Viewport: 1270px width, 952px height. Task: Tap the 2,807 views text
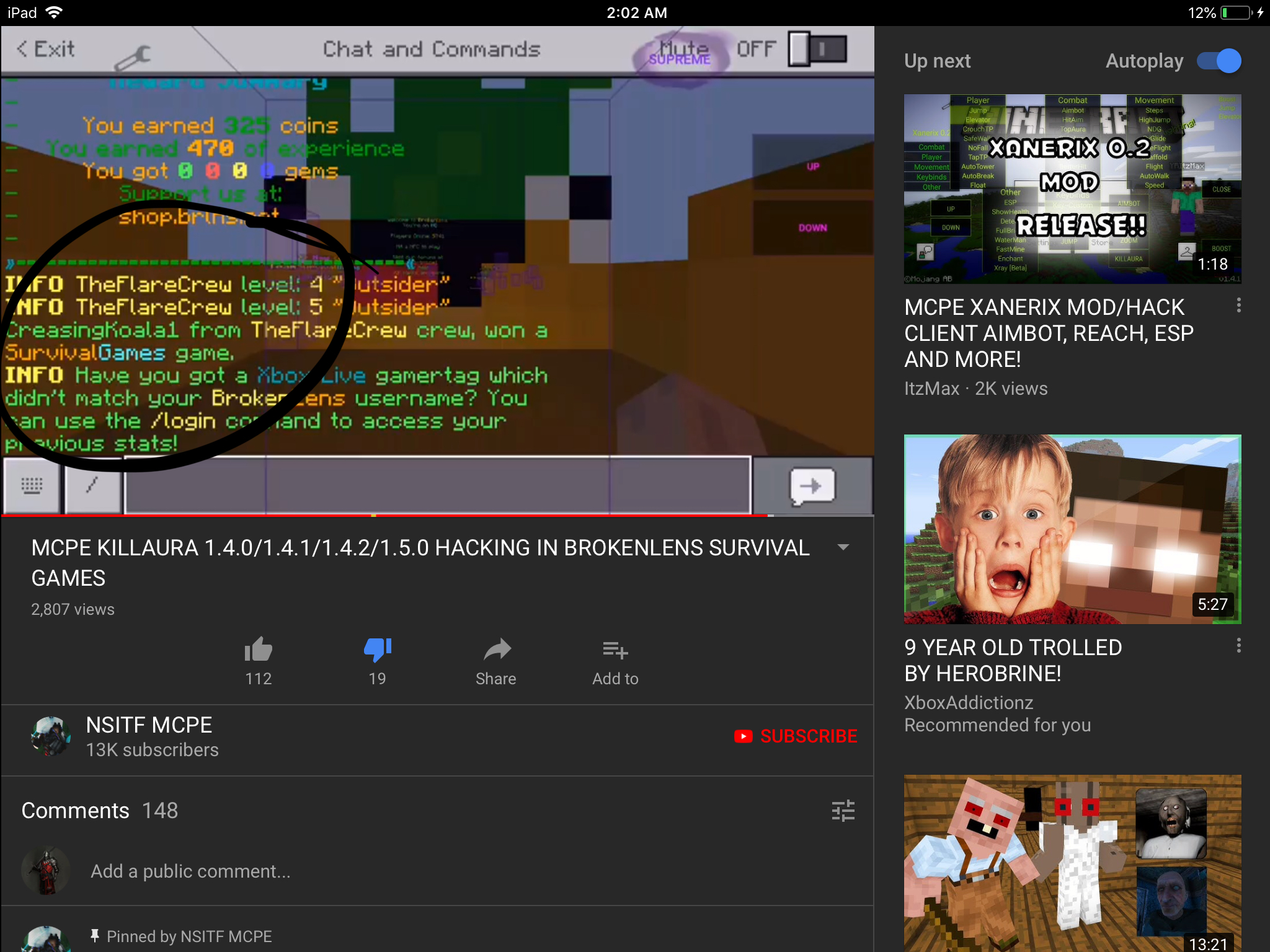click(73, 609)
